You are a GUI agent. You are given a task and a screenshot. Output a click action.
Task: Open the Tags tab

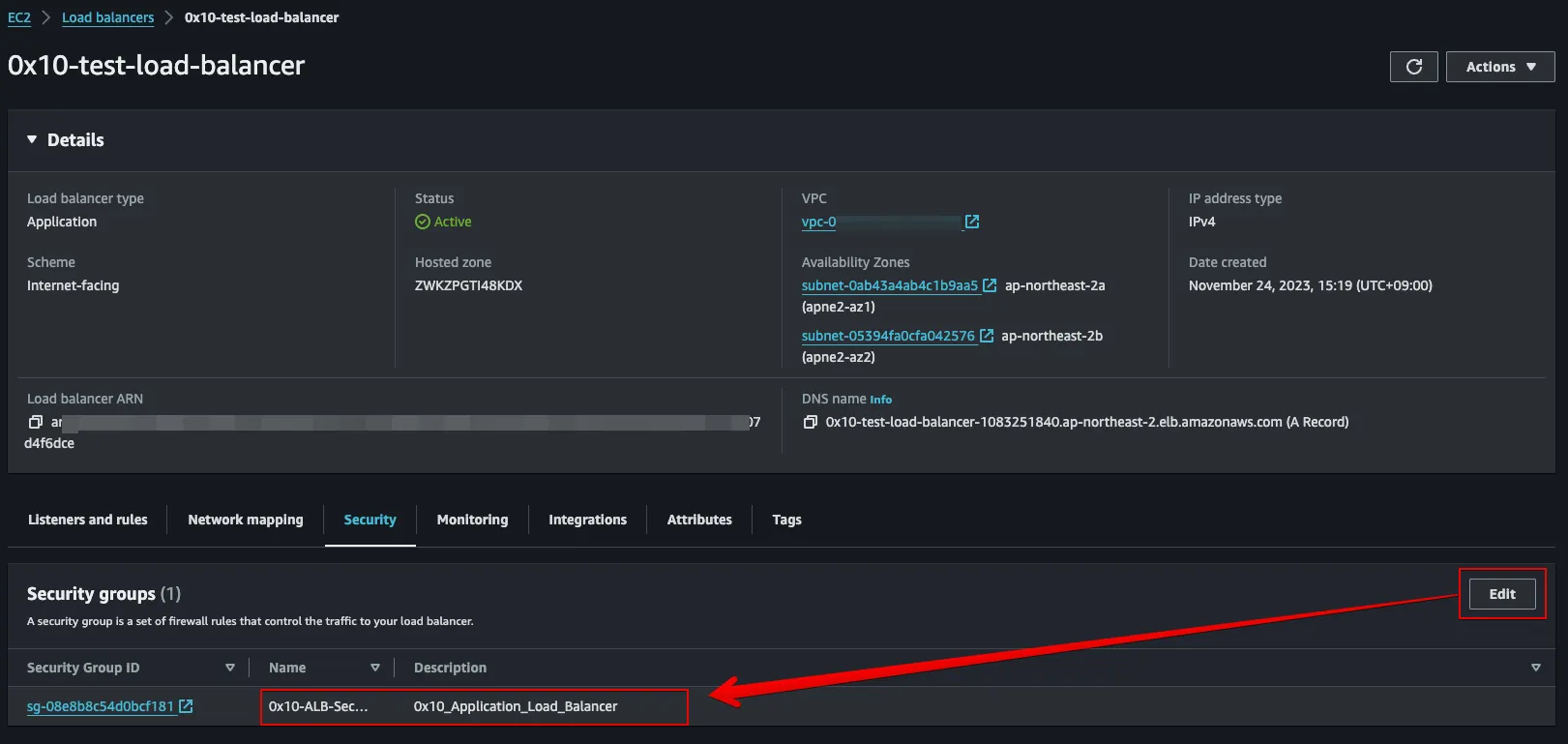pyautogui.click(x=787, y=520)
